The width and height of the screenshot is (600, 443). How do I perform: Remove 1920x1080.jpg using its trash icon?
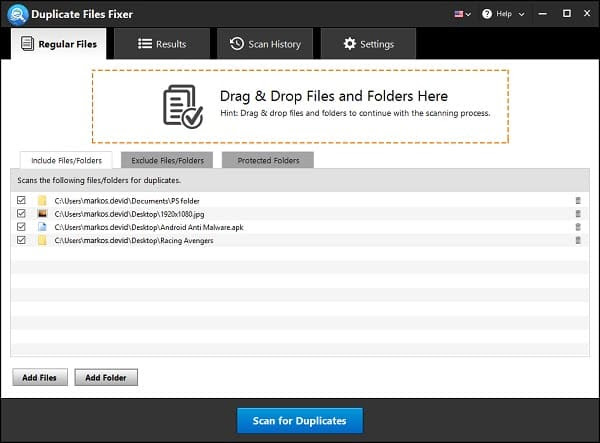(578, 213)
